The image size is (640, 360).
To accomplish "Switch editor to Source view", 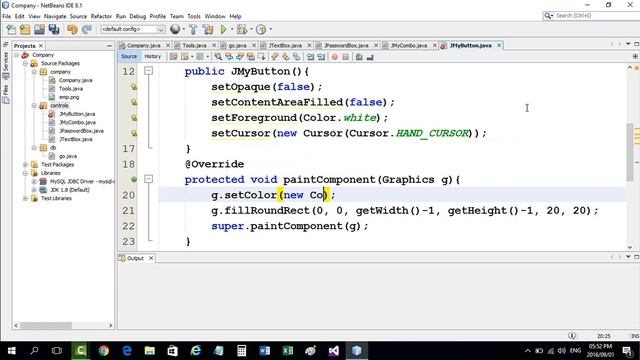I will [x=129, y=56].
